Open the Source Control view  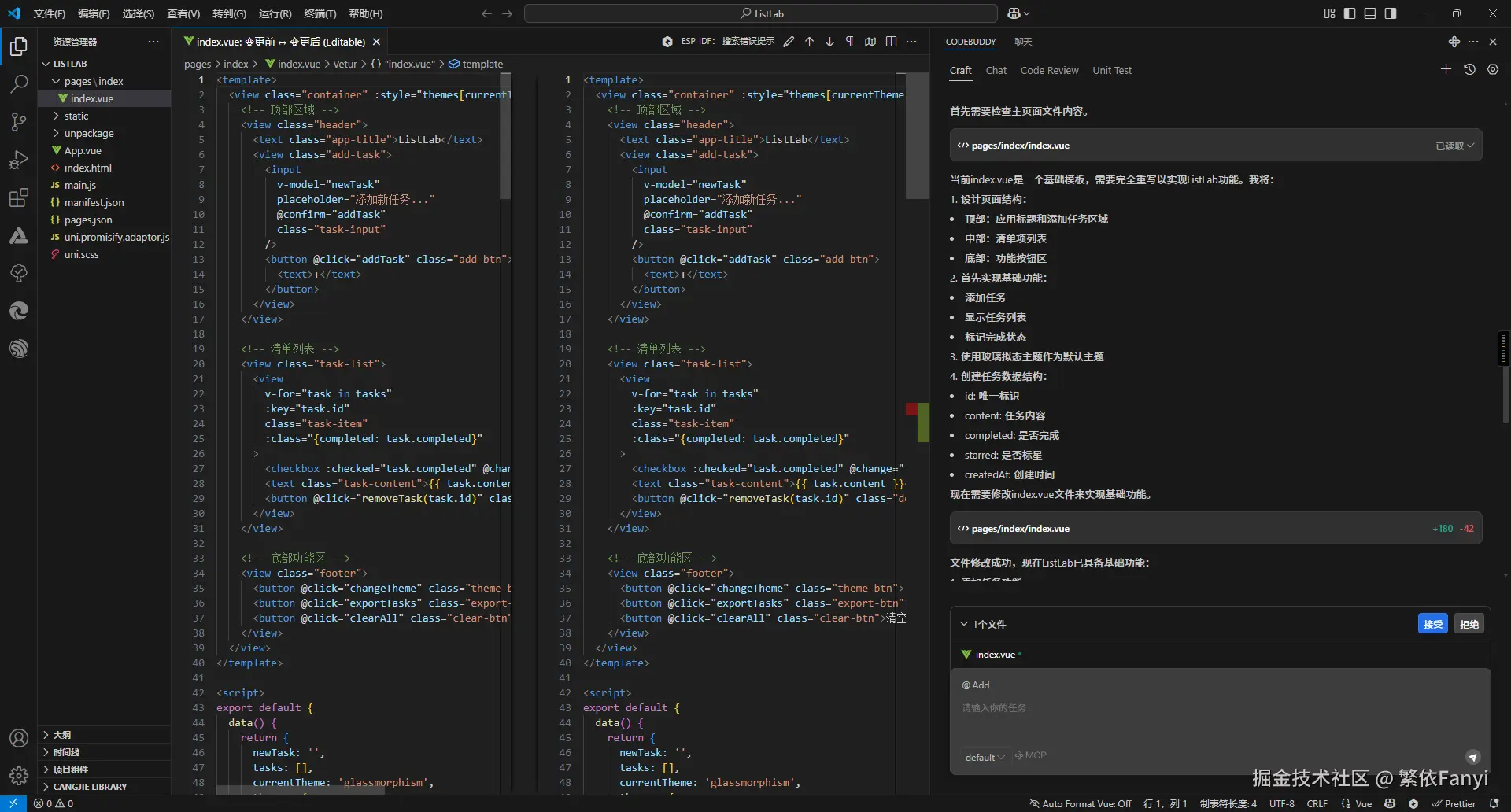[19, 121]
